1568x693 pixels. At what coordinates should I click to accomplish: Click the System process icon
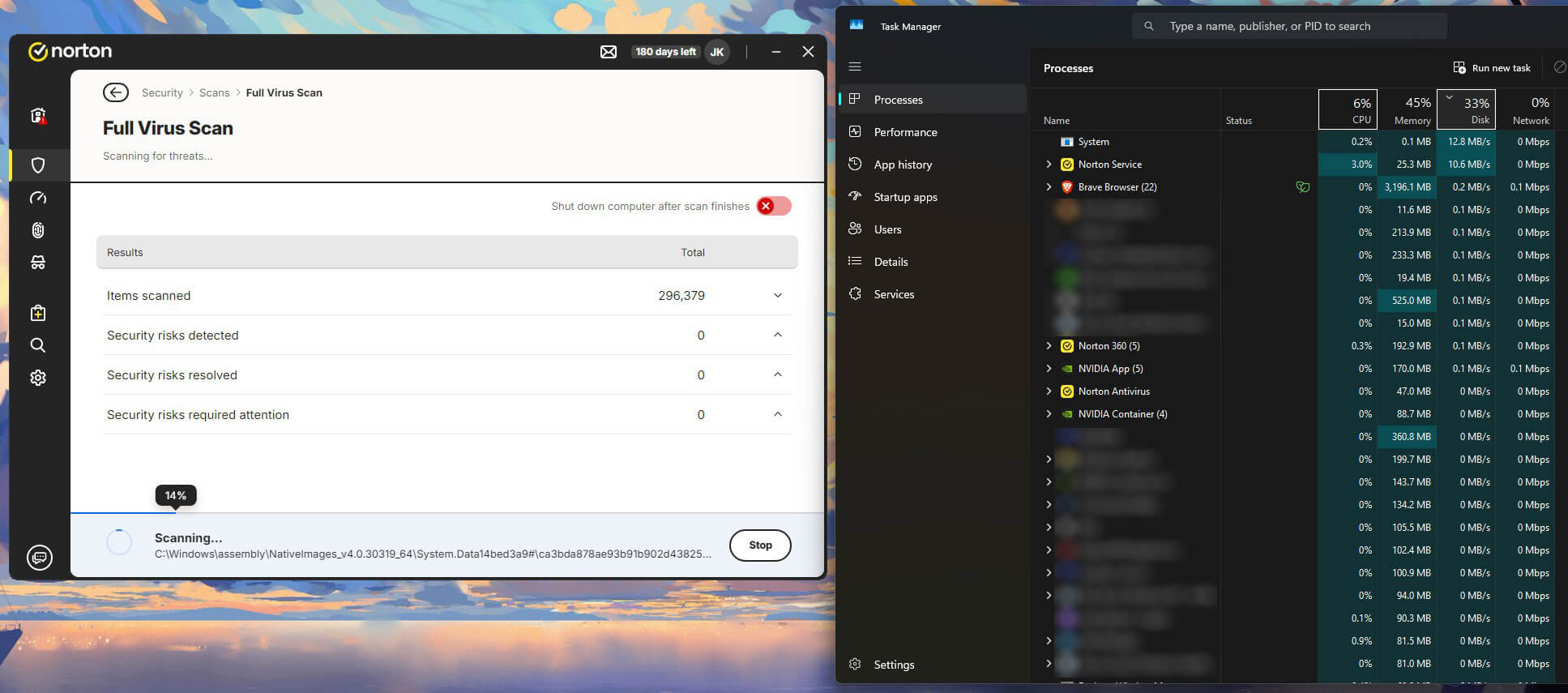[x=1067, y=142]
